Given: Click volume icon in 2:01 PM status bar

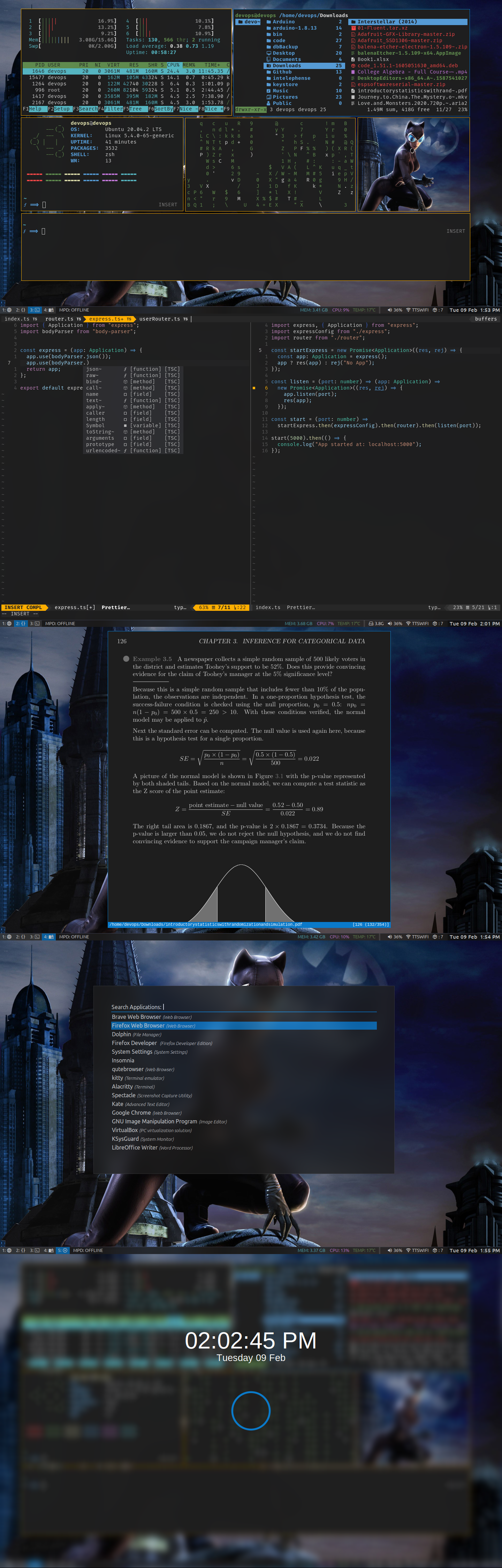Looking at the screenshot, I should tap(389, 623).
